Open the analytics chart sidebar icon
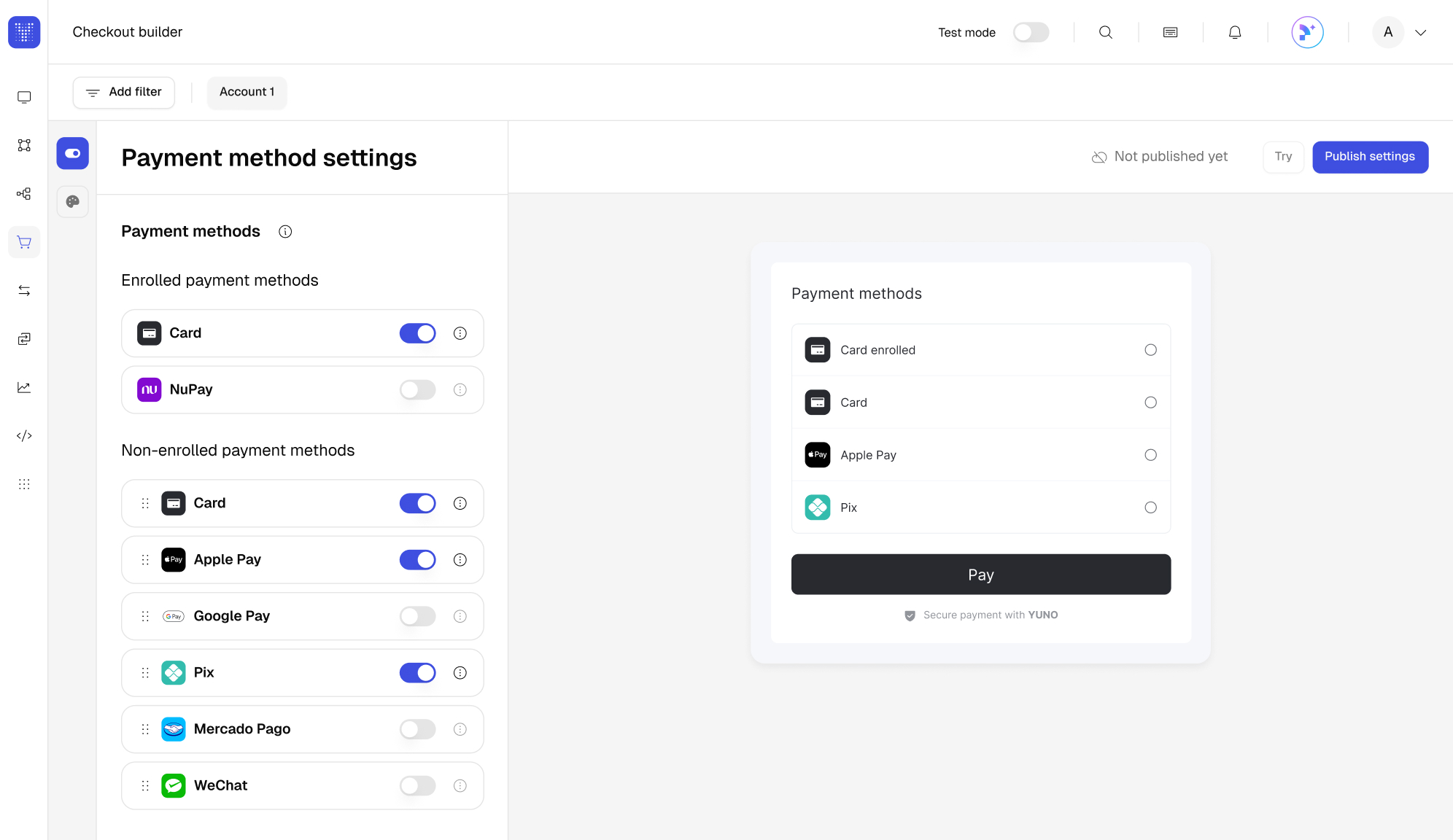 tap(24, 387)
